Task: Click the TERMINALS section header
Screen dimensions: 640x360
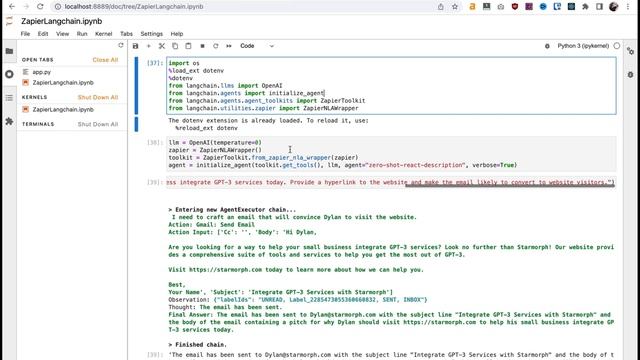Action: [38, 124]
